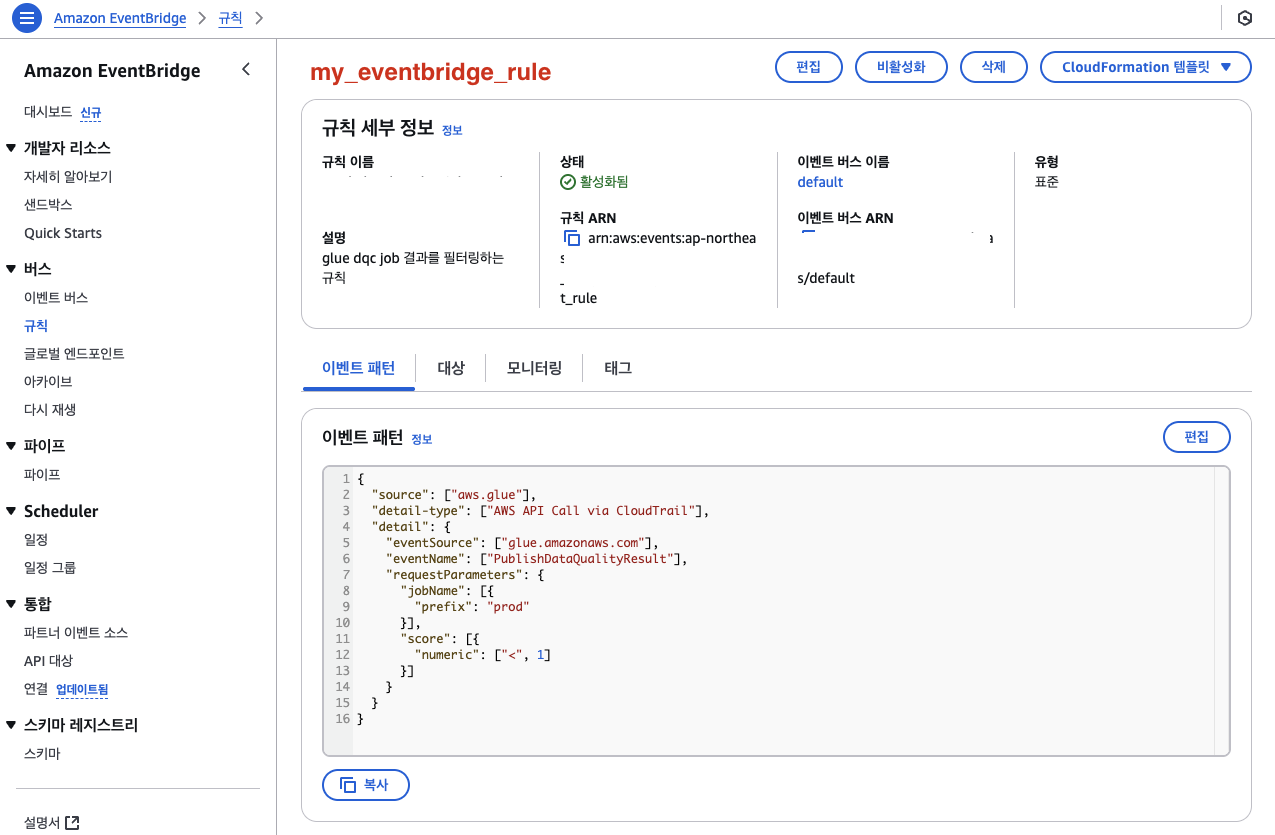Collapse the 스키마 레지스트리 section

click(12, 725)
